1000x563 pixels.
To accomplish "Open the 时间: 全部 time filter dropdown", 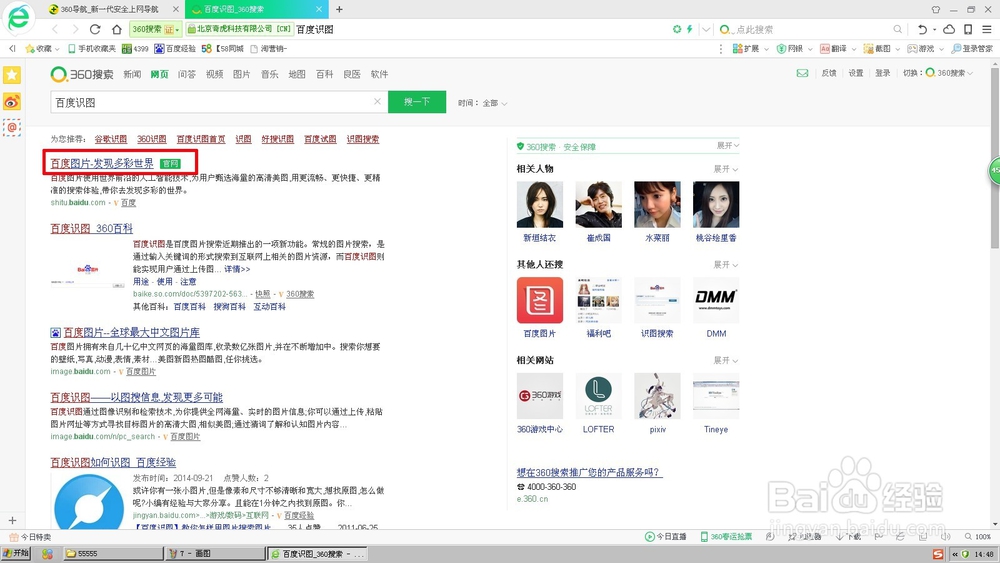I will [482, 103].
